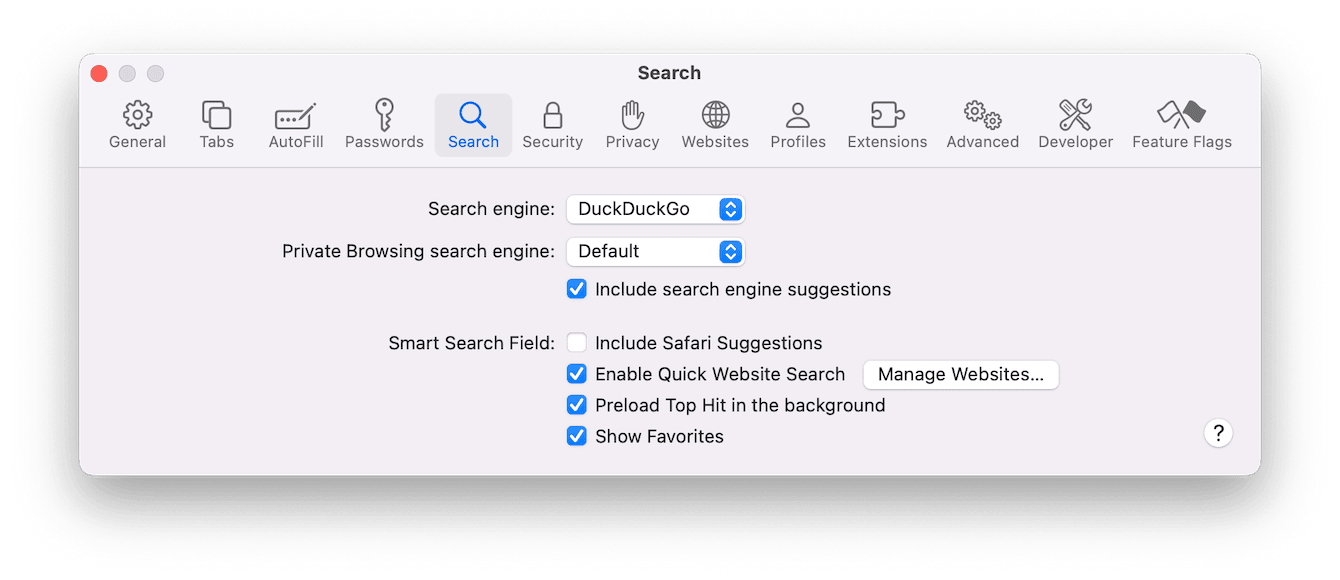Switch to the Tabs settings icon
This screenshot has width=1340, height=580.
216,122
